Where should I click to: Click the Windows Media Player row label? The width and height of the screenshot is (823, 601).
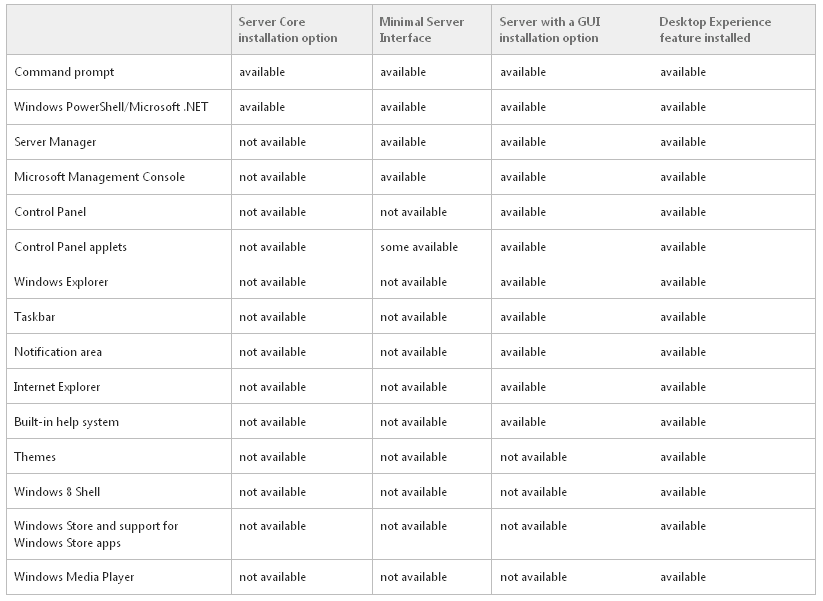[74, 577]
